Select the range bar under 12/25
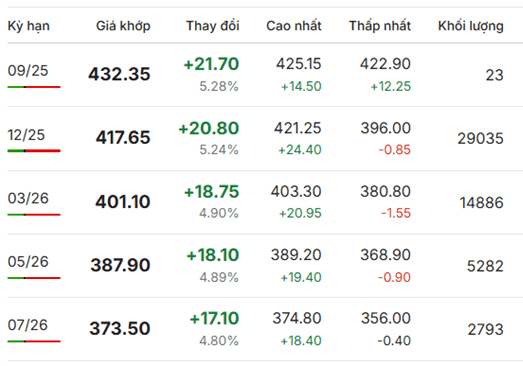The height and width of the screenshot is (366, 523). 34,151
